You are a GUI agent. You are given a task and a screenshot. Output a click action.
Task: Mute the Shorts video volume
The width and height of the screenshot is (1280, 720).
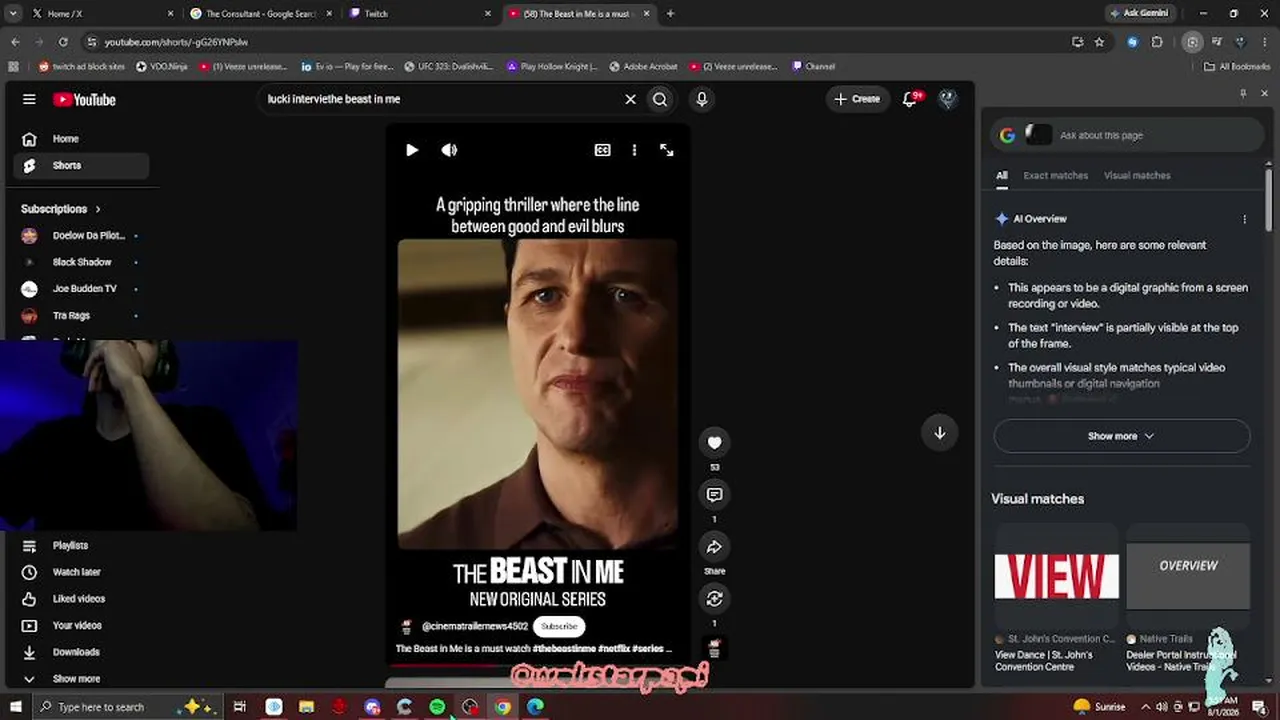pos(449,150)
